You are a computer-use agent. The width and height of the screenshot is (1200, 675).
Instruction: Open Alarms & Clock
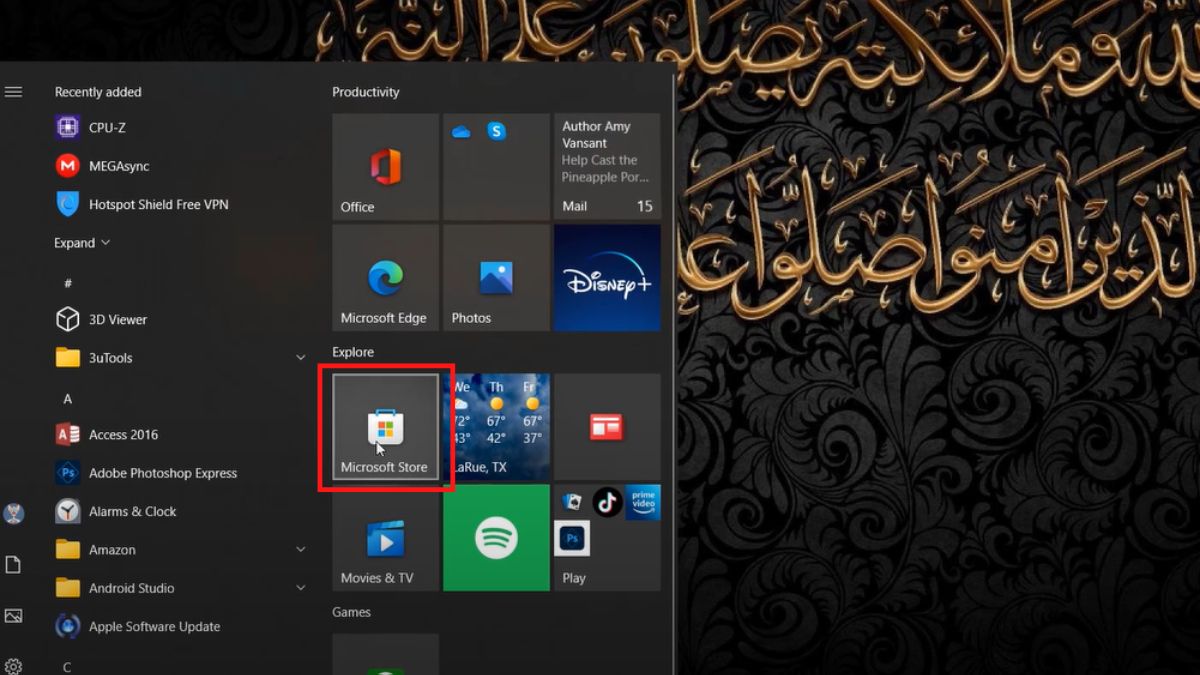coord(180,511)
